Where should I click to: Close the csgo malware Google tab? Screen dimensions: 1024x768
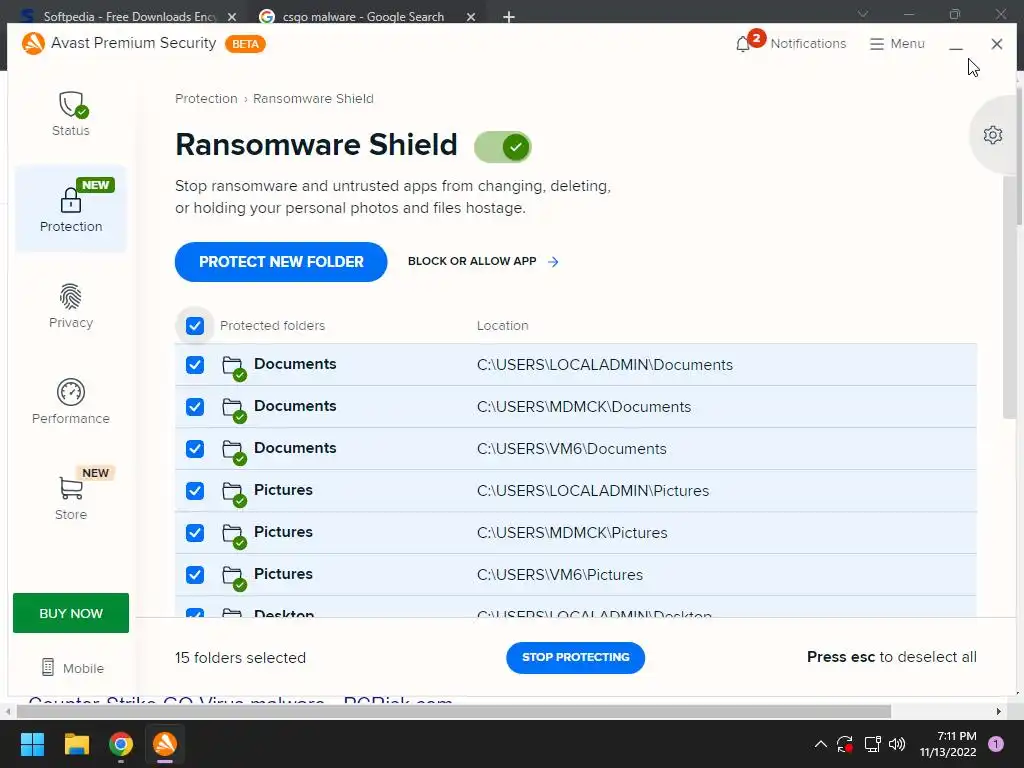471,17
